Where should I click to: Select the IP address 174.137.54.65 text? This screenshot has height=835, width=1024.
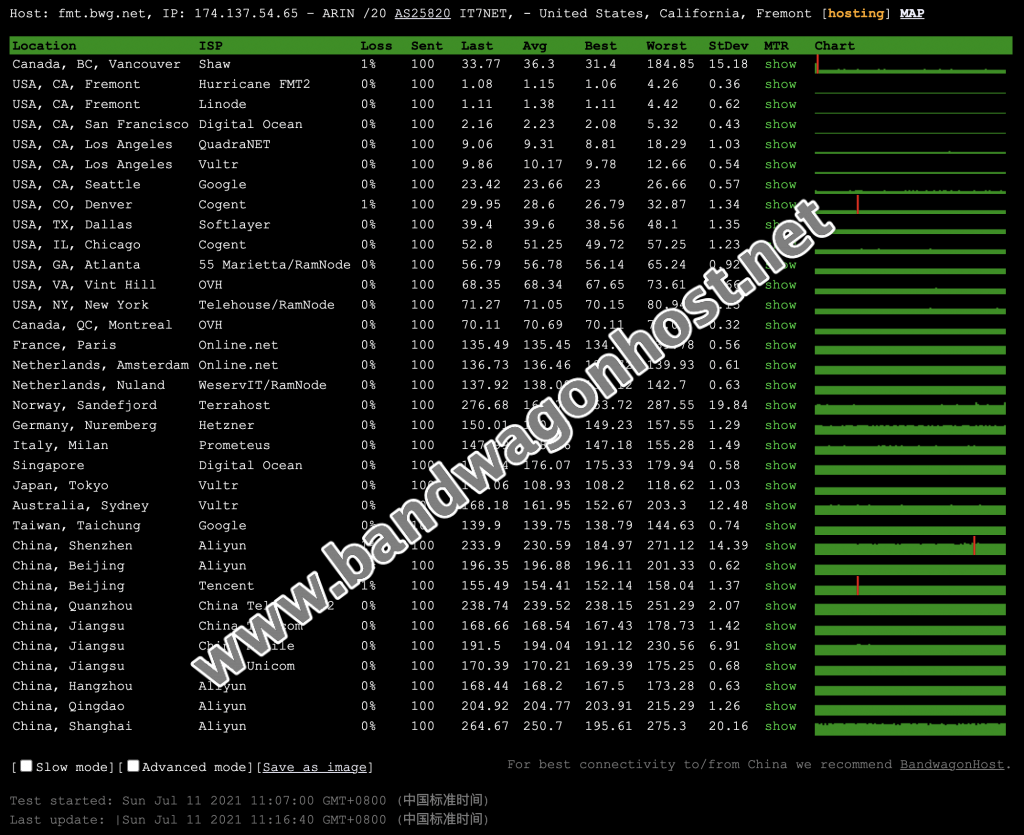(x=246, y=13)
